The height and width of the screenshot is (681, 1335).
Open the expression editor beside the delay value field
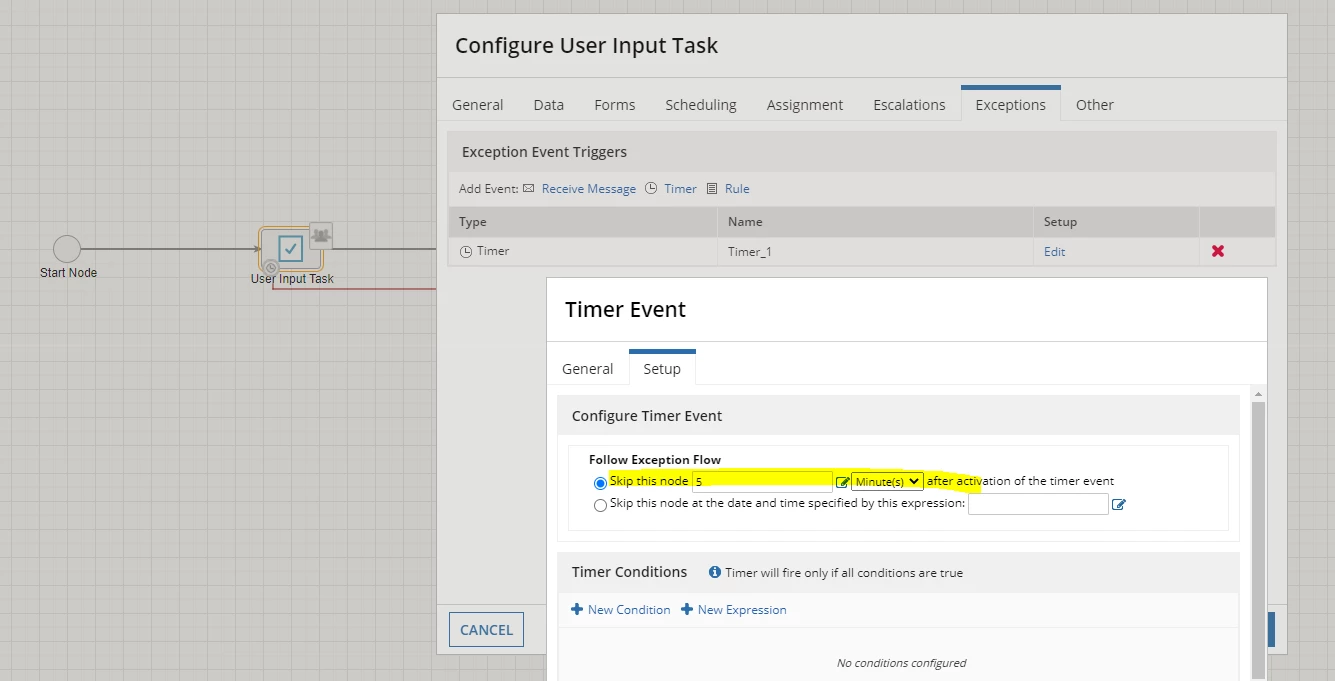pyautogui.click(x=842, y=482)
